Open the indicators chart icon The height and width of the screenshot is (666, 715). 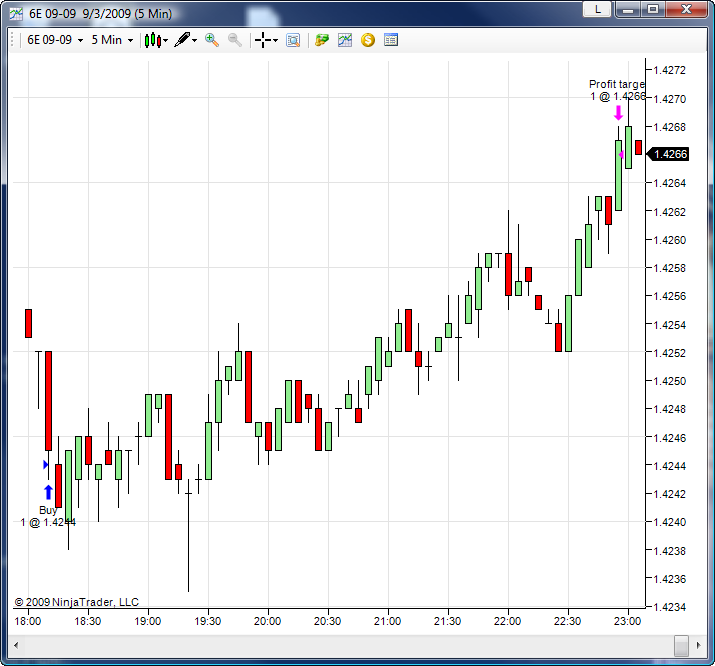pyautogui.click(x=345, y=40)
